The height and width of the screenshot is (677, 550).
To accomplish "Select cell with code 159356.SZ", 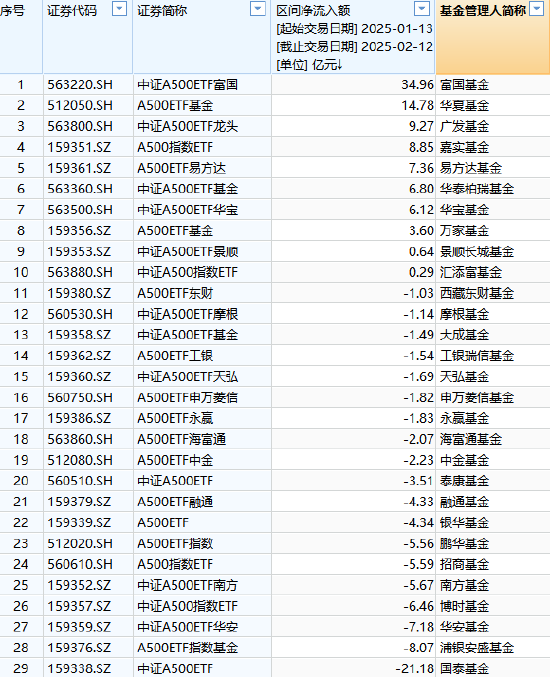I will (88, 231).
